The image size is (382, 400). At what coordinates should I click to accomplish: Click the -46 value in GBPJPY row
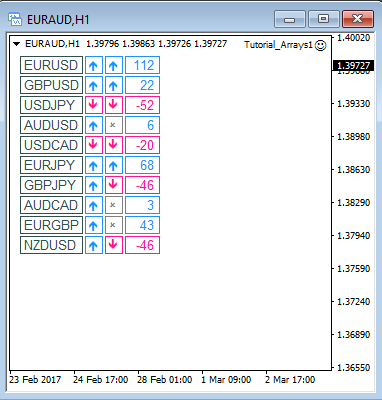point(142,185)
